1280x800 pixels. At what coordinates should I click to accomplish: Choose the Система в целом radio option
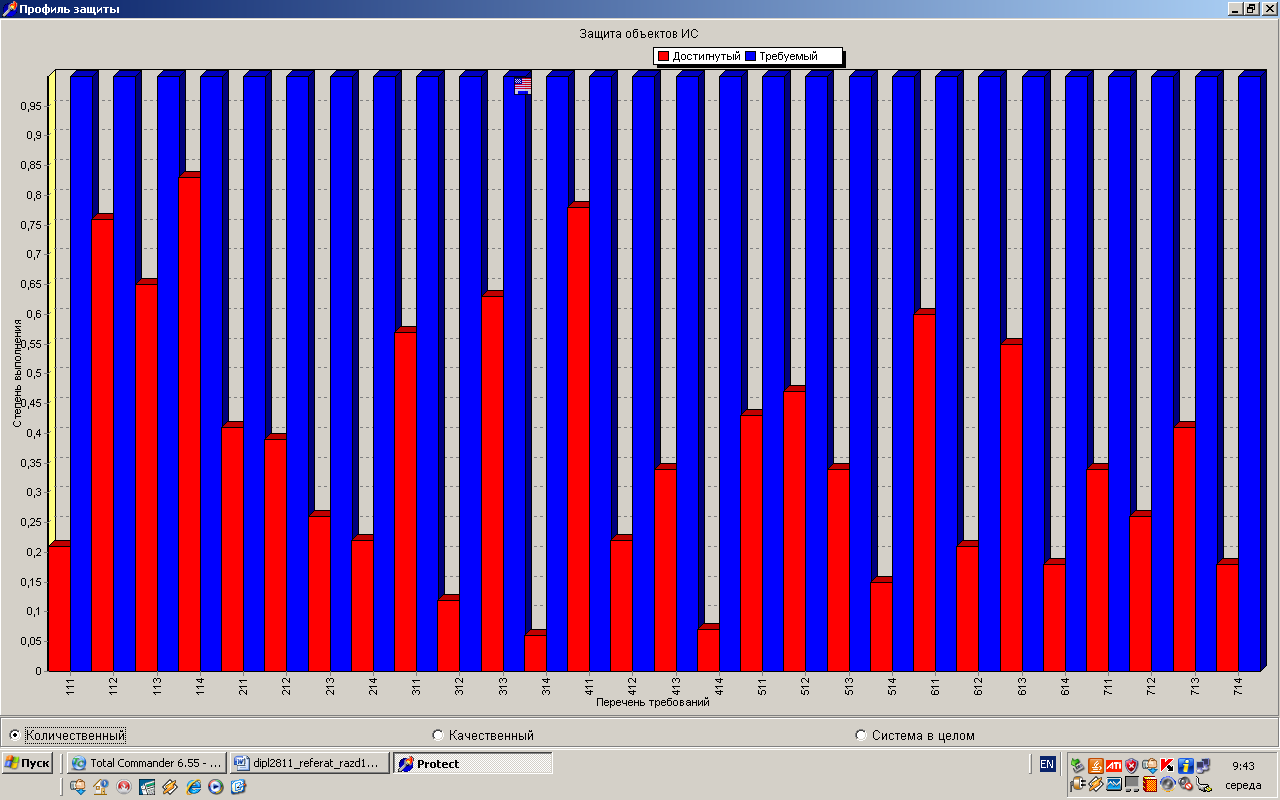click(x=861, y=735)
